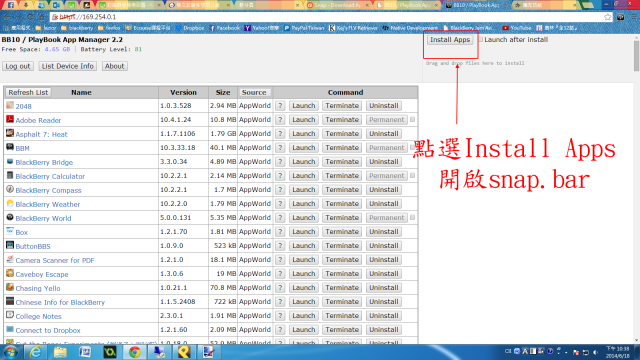Open Chrome from the taskbar
The height and width of the screenshot is (360, 640).
click(x=135, y=352)
